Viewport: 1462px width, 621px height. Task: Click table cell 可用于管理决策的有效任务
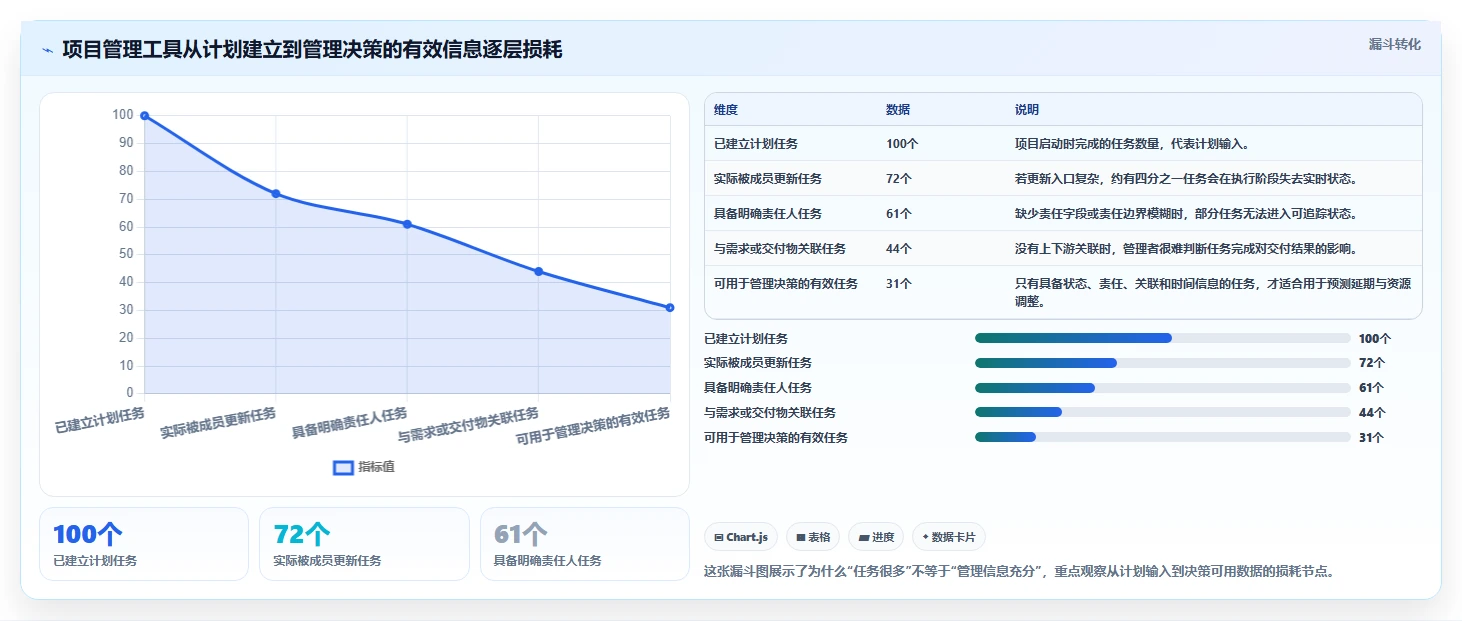(x=786, y=284)
